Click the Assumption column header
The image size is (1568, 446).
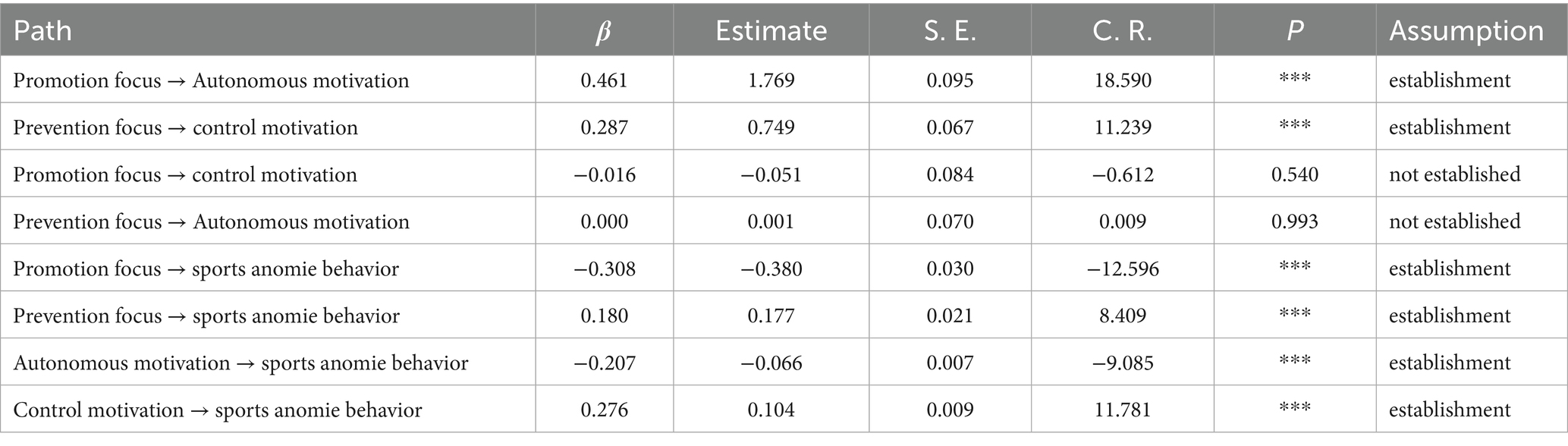(1466, 30)
